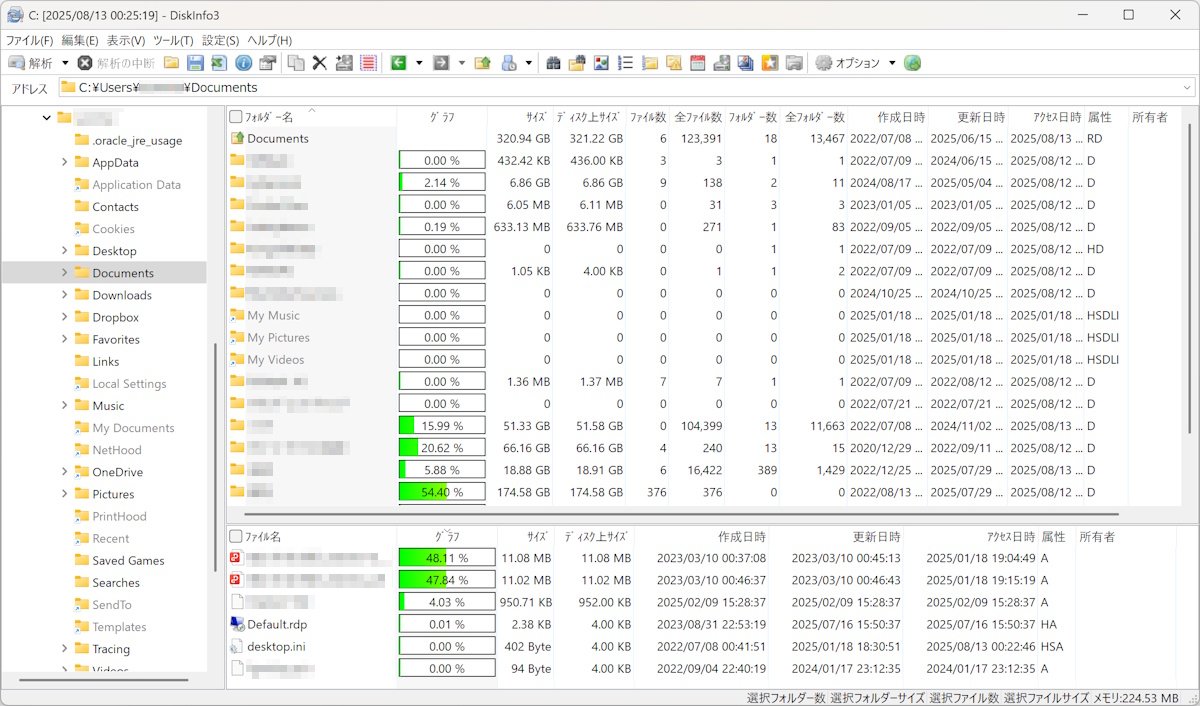Click the globe icon at toolbar's right end
Image resolution: width=1200 pixels, height=706 pixels.
pos(913,62)
